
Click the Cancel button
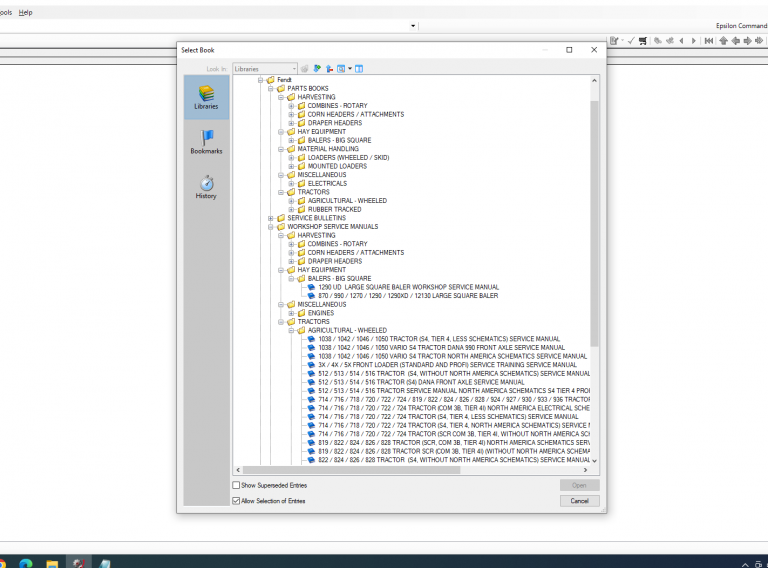579,500
